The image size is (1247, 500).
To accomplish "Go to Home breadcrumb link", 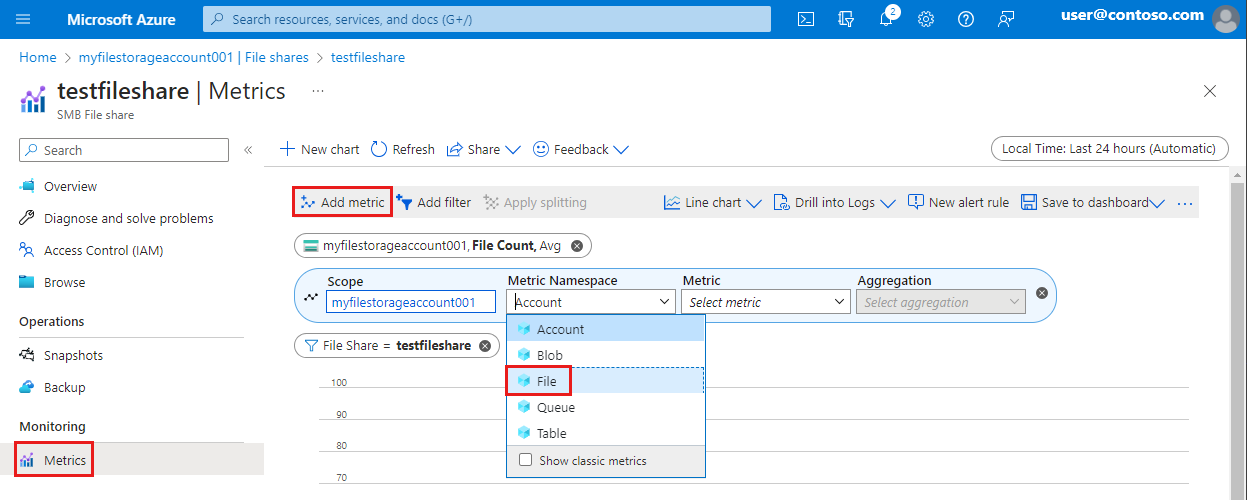I will click(38, 57).
